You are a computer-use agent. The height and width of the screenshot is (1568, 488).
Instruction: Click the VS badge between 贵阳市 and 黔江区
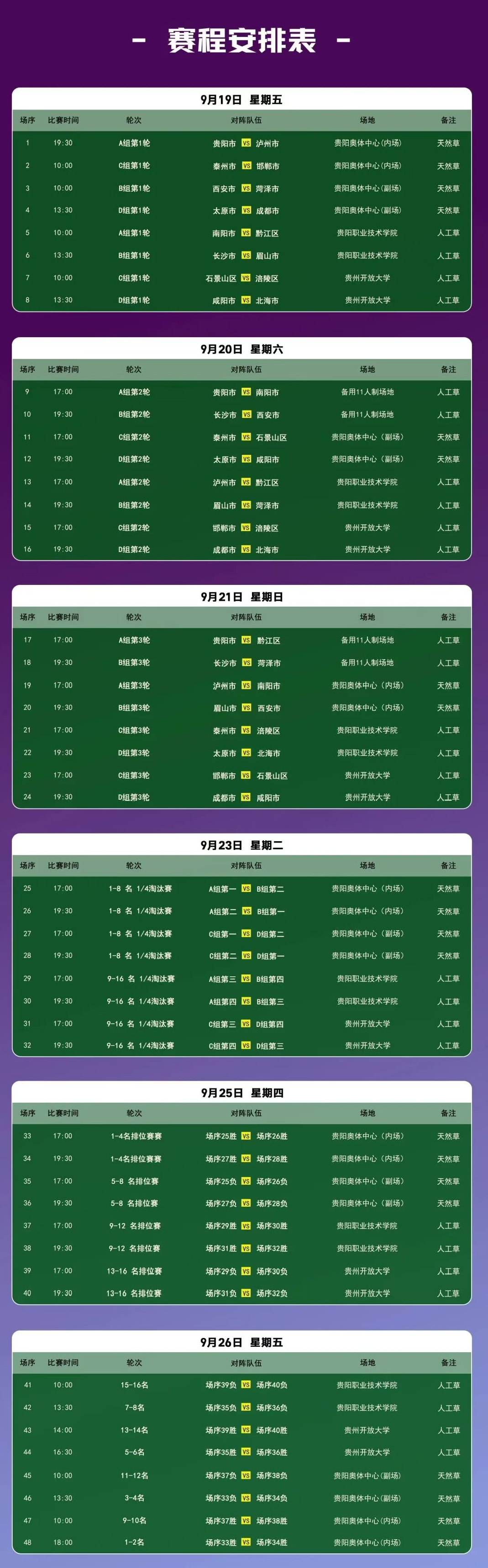coord(247,640)
